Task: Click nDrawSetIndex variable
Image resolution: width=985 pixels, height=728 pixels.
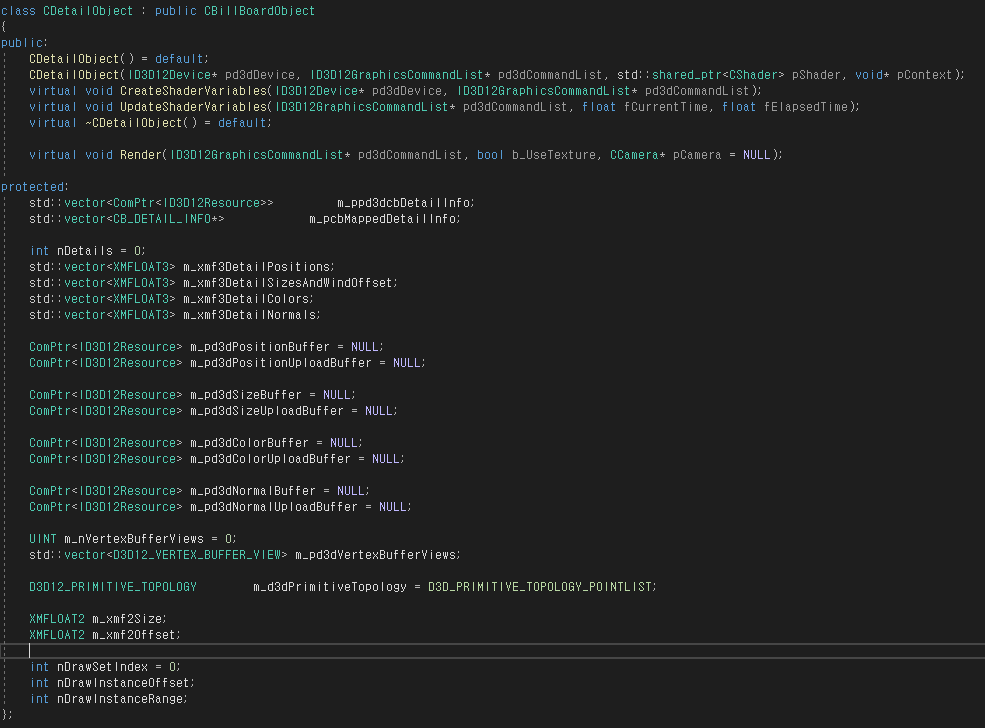Action: click(x=102, y=666)
